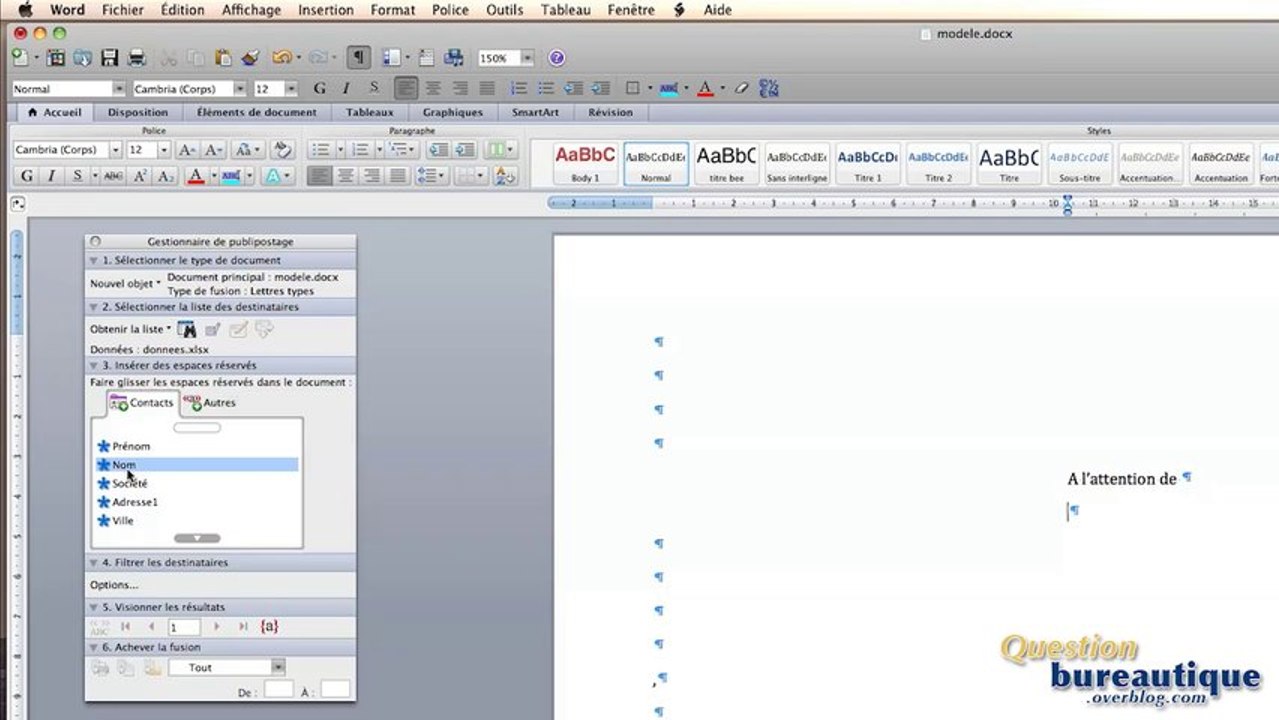
Task: Open the Obtenir la liste dropdown
Action: 130,329
